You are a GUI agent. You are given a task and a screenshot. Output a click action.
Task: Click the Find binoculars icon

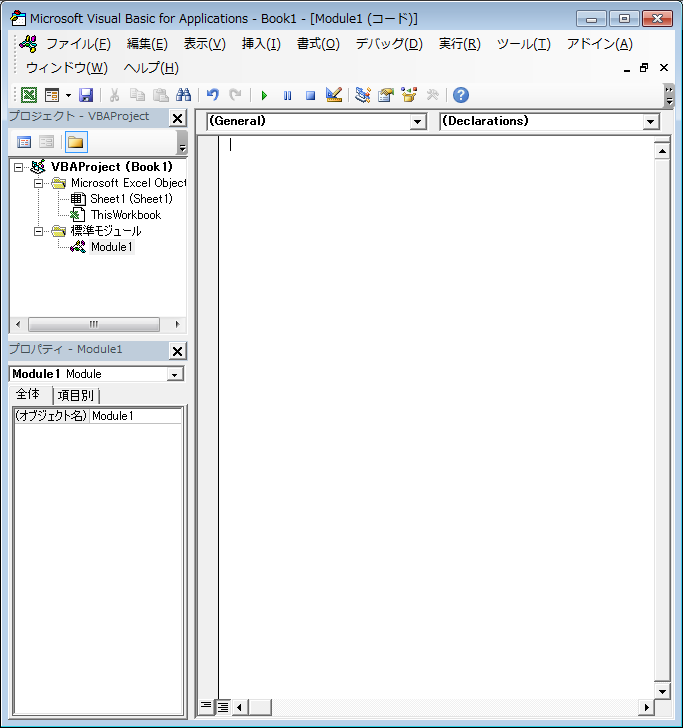(183, 95)
